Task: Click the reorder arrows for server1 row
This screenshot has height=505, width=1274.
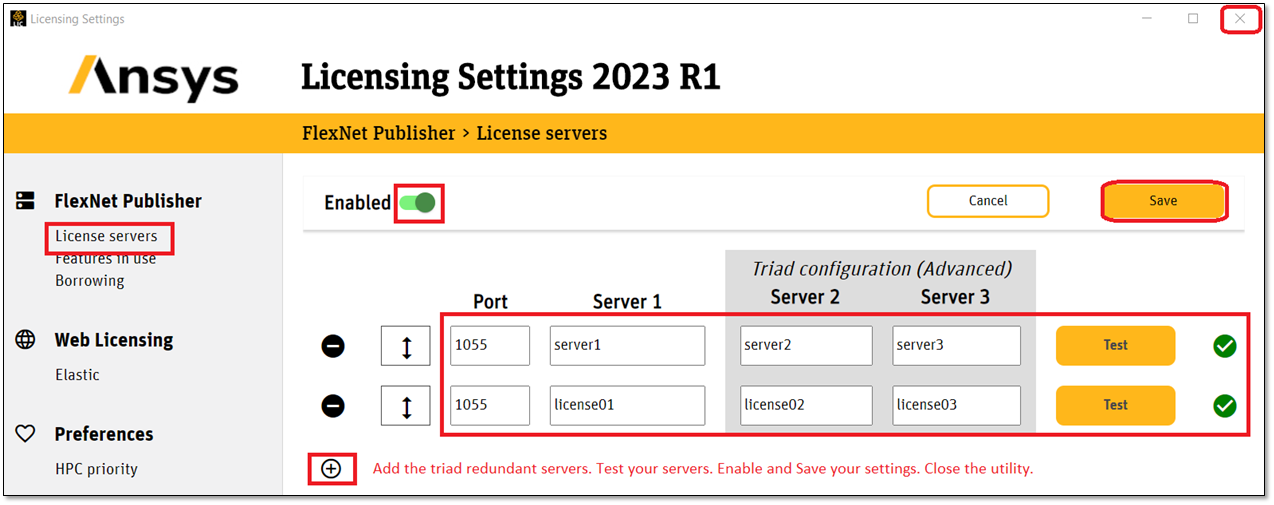Action: tap(406, 347)
